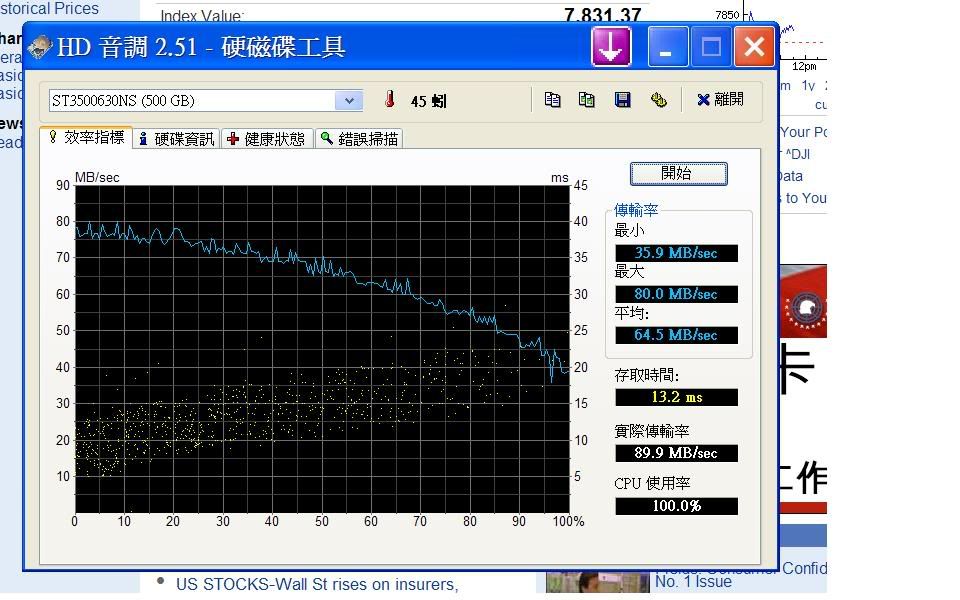Open the US STOCKS Wall St headline link
The height and width of the screenshot is (600, 960).
coord(316,584)
